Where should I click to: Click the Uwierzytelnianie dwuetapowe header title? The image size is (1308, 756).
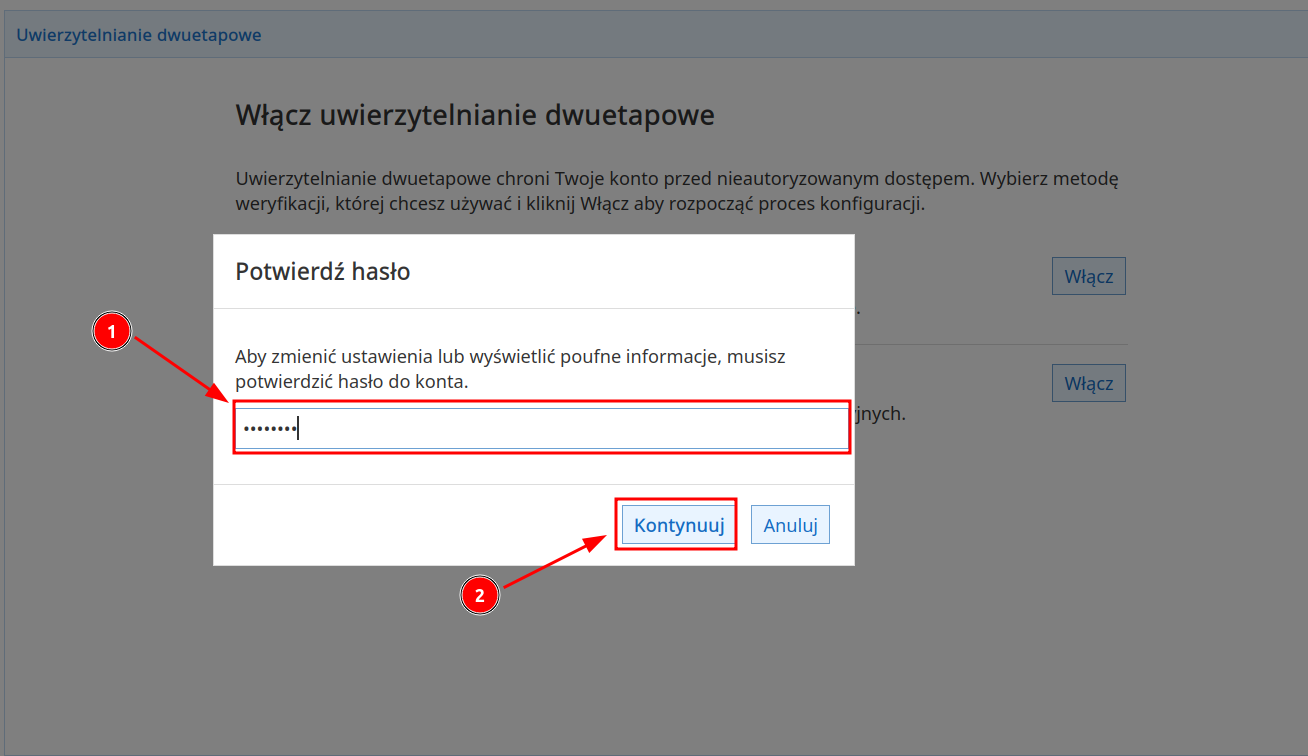tap(139, 35)
